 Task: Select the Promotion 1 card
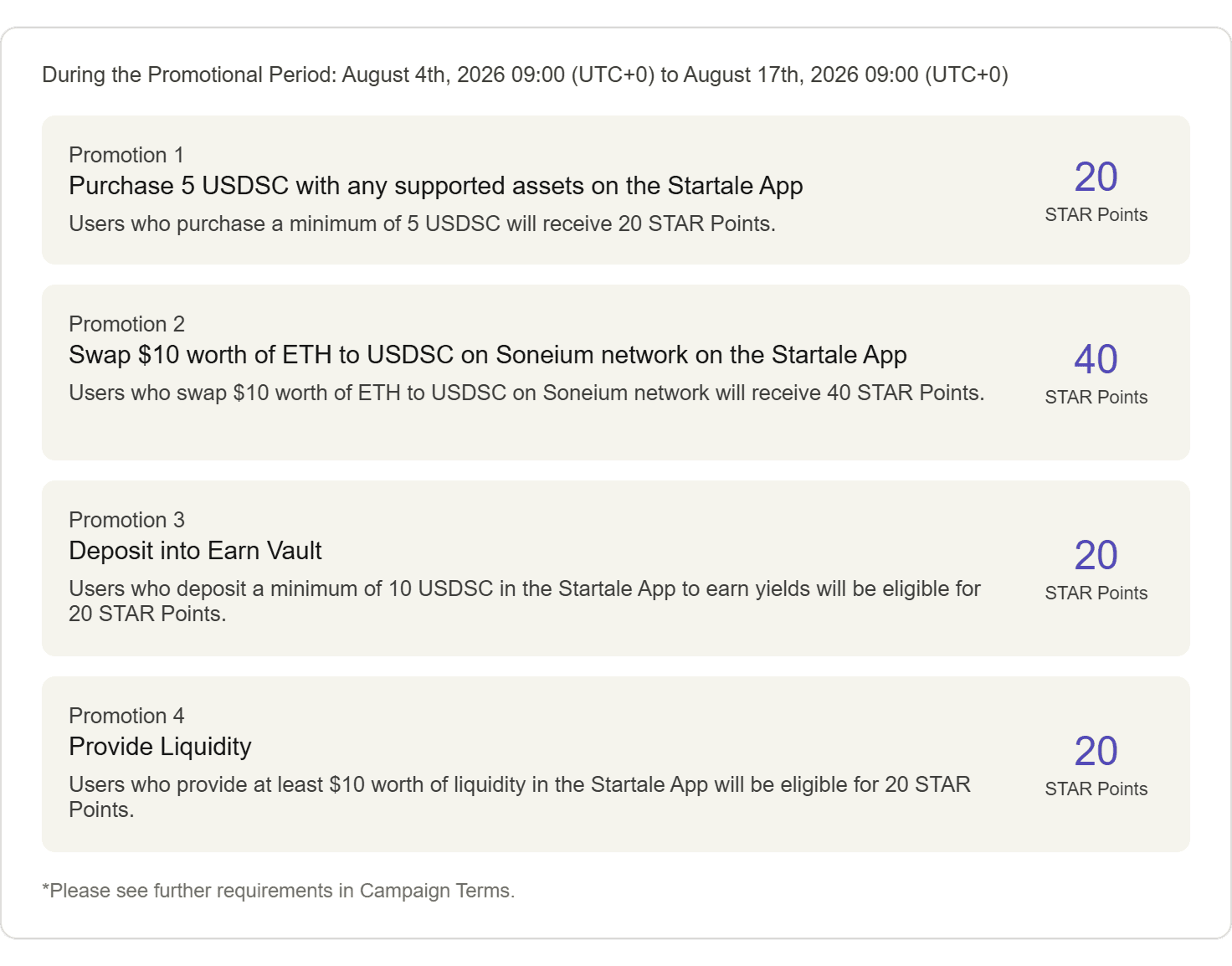[x=615, y=190]
